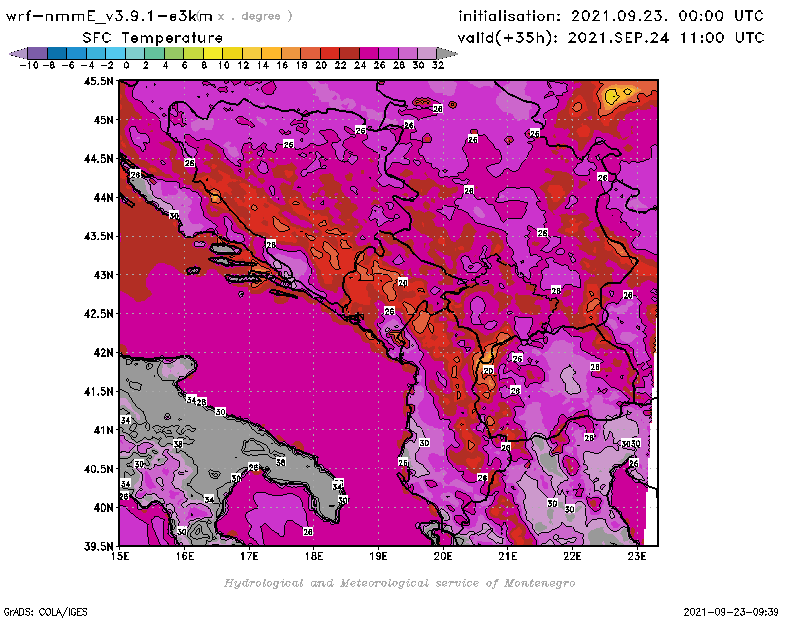The height and width of the screenshot is (618, 800).
Task: Click the yellow cool spot in top-right corner
Action: 612,96
